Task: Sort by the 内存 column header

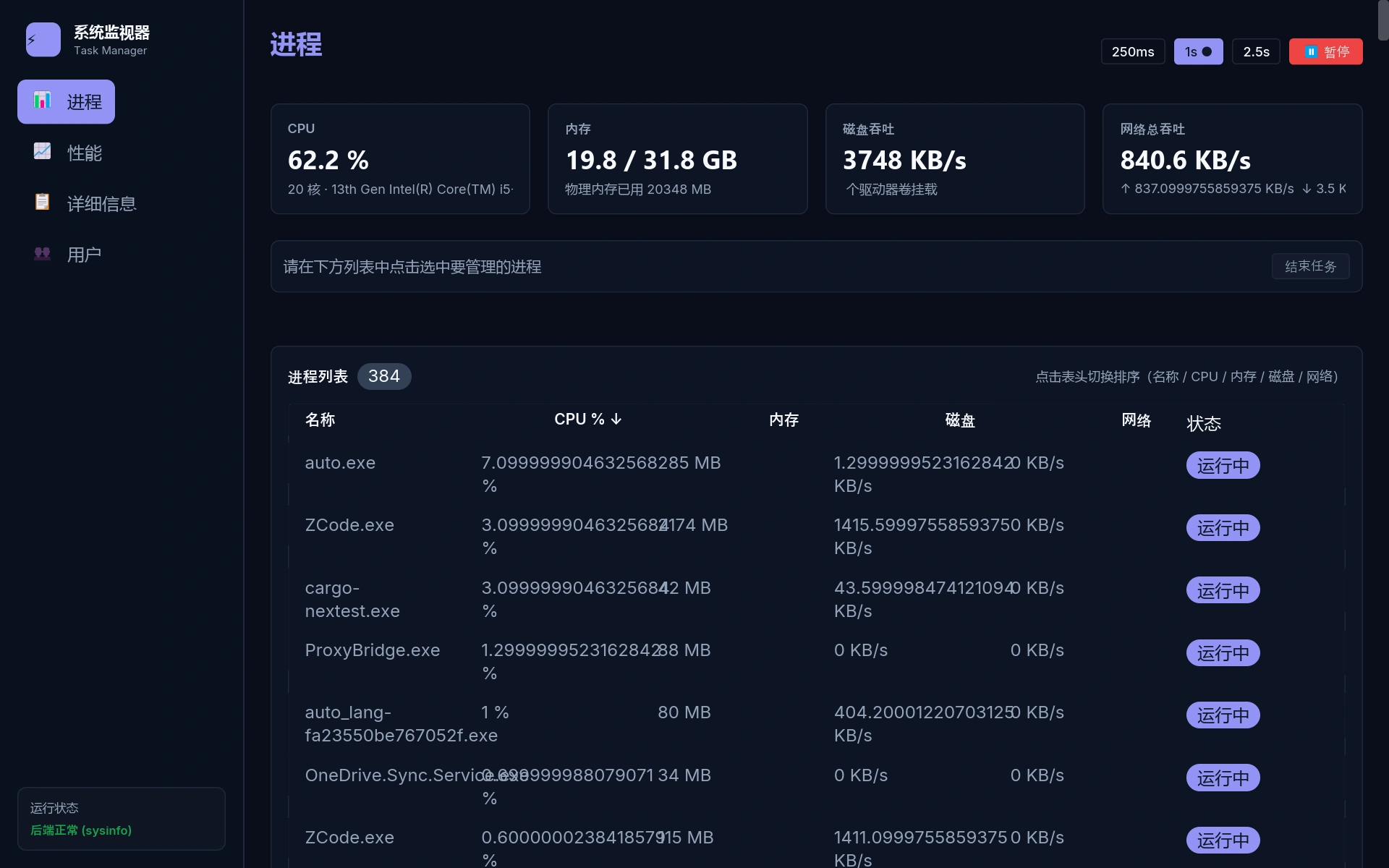Action: click(783, 420)
